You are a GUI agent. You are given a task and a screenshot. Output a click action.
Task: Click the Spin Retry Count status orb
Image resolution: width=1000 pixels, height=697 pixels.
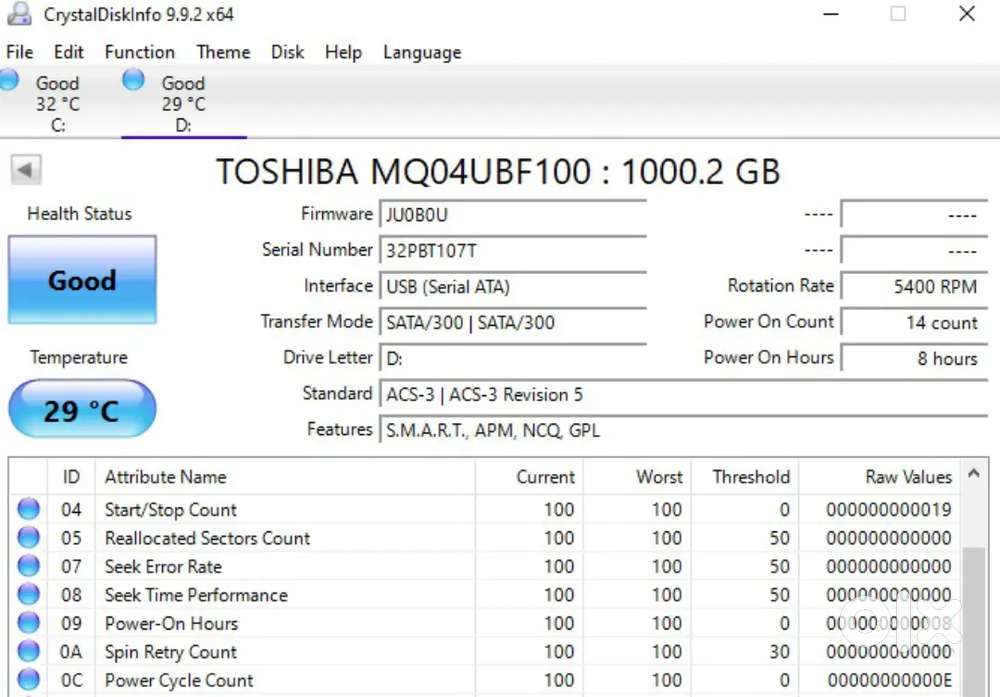(28, 651)
